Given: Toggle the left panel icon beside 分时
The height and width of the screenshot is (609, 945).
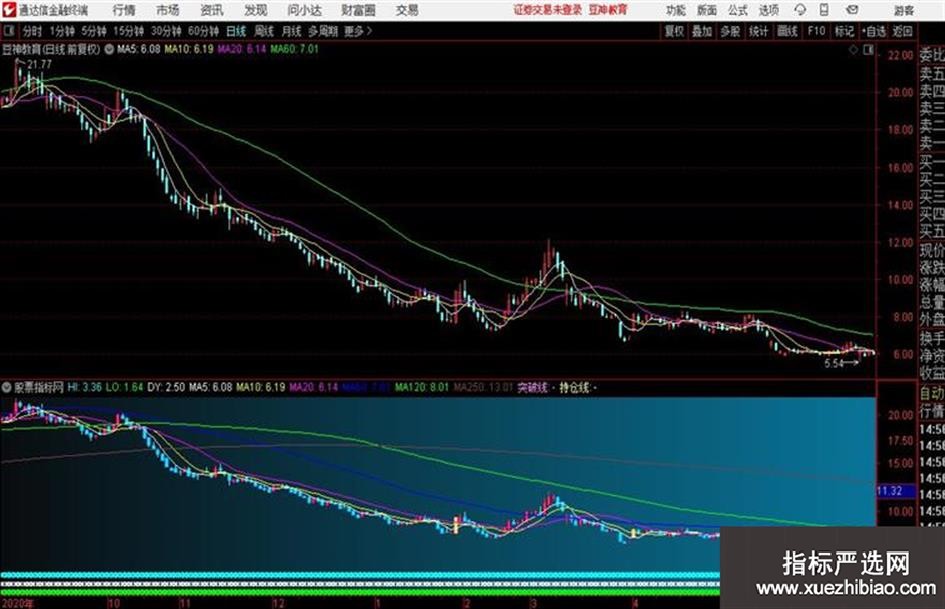Looking at the screenshot, I should [x=9, y=31].
